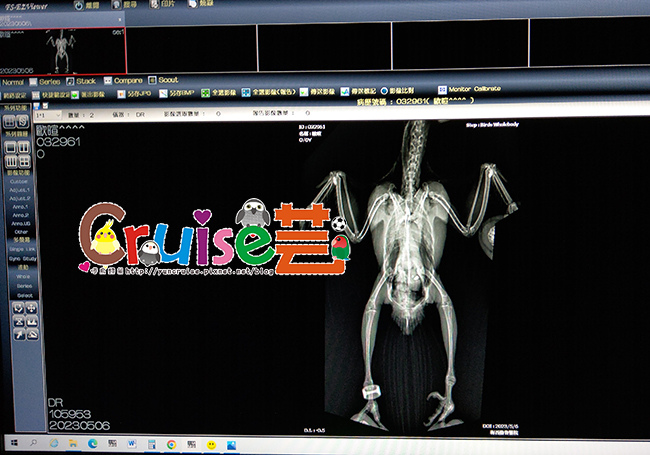Image resolution: width=650 pixels, height=455 pixels.
Task: Select Adjust.2 in the left panel
Action: (x=19, y=198)
